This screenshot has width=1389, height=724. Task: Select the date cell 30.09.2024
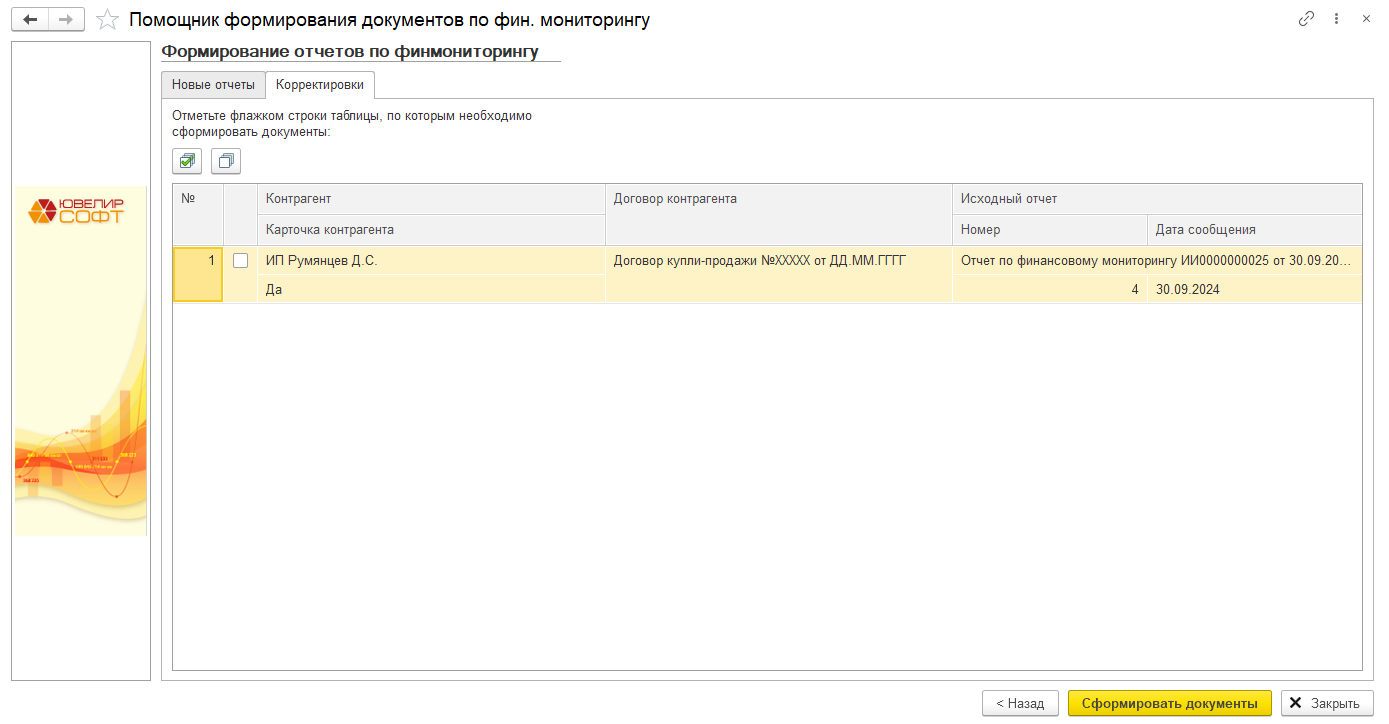coord(1255,289)
